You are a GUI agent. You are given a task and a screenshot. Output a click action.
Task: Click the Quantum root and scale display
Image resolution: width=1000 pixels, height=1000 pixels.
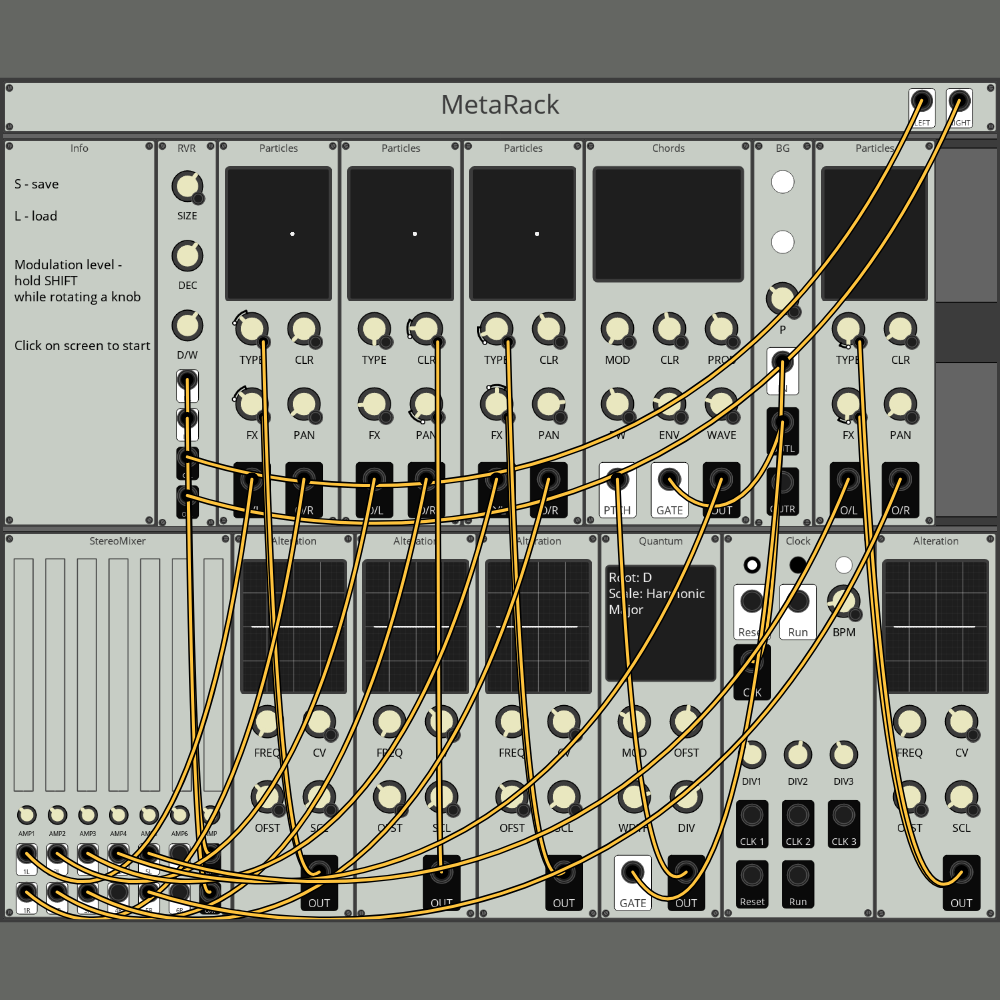pyautogui.click(x=660, y=622)
